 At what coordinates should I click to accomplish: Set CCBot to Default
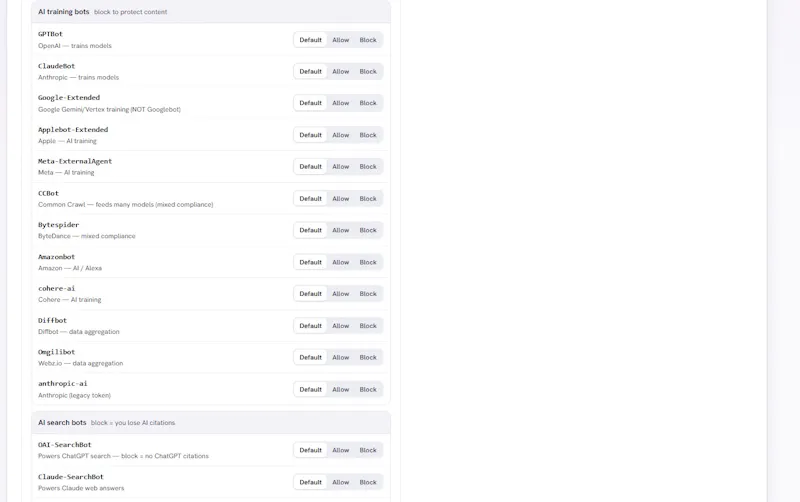[310, 198]
